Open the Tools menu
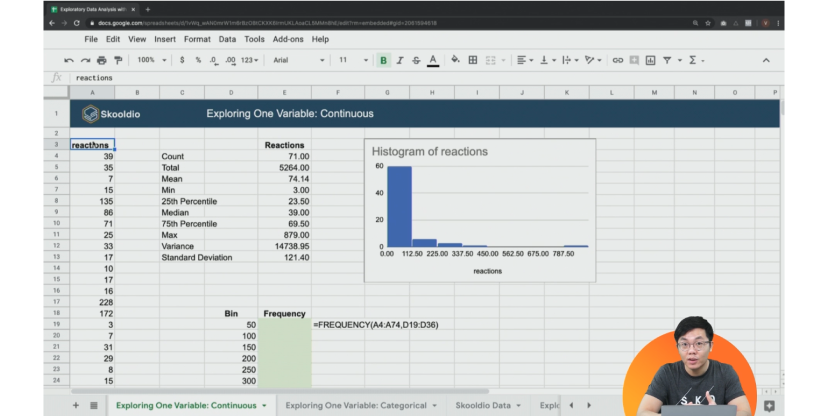 pyautogui.click(x=254, y=39)
